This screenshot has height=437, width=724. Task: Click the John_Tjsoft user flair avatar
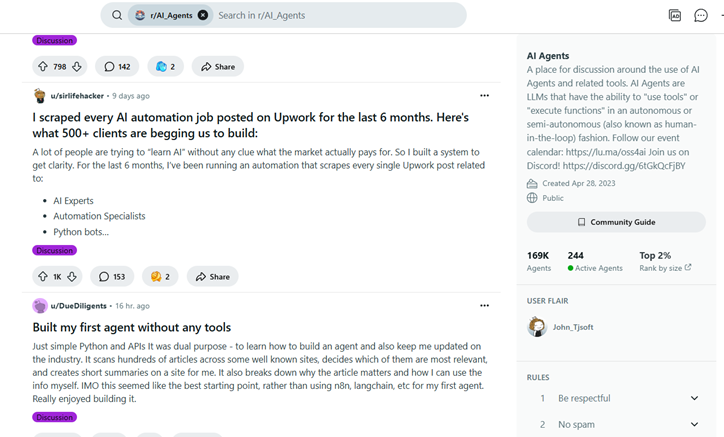pos(537,327)
